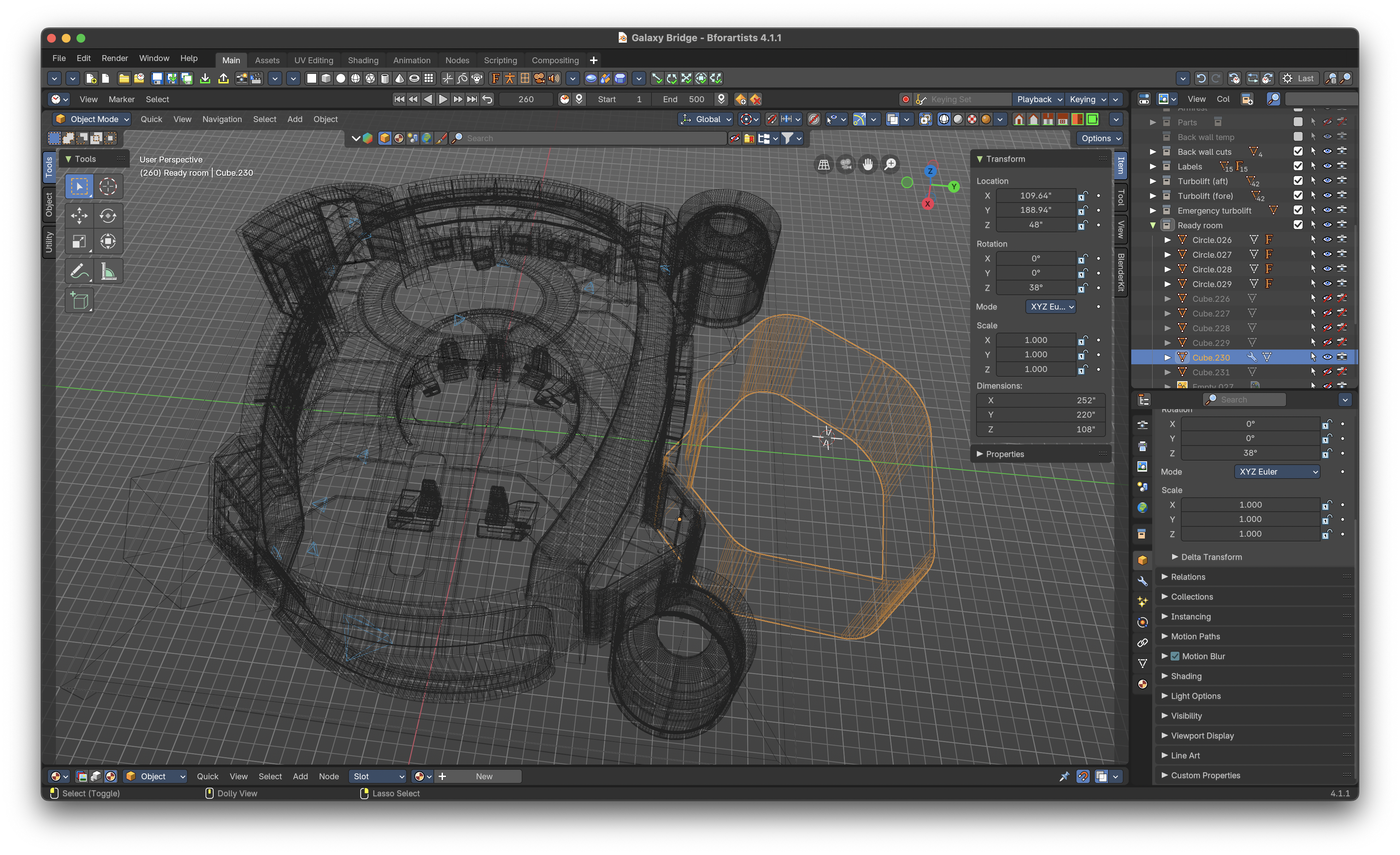The height and width of the screenshot is (855, 1400).
Task: Activate the Move tool
Action: pos(79,215)
